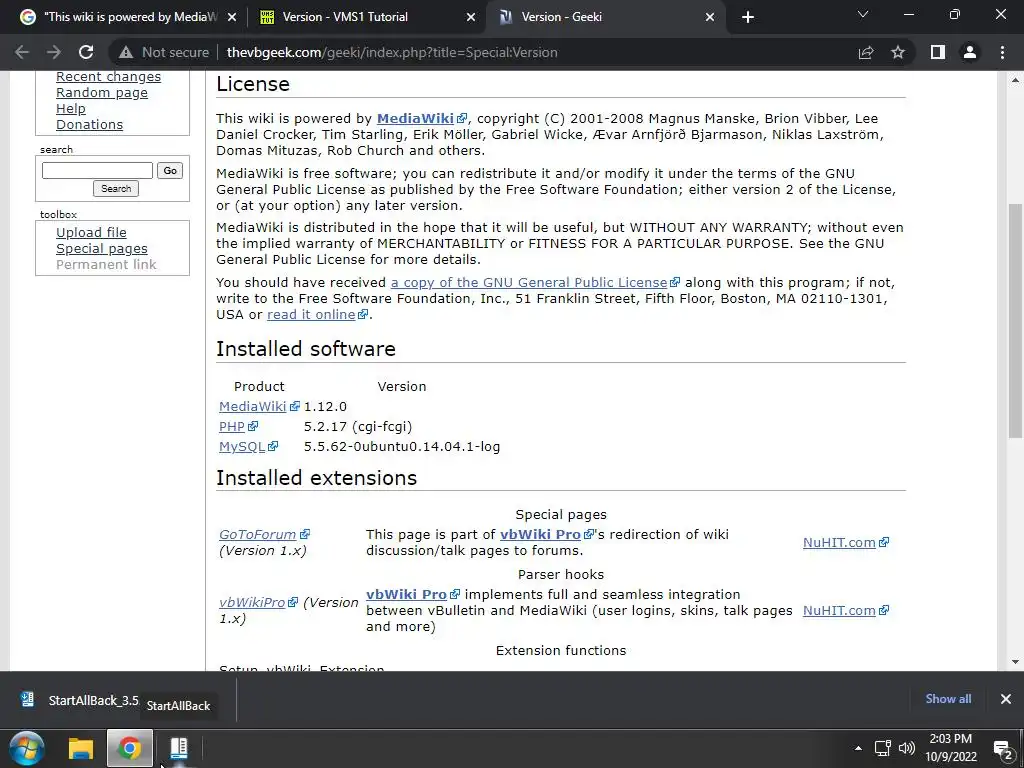This screenshot has height=768, width=1024.
Task: Bookmark this page with star icon
Action: (898, 52)
